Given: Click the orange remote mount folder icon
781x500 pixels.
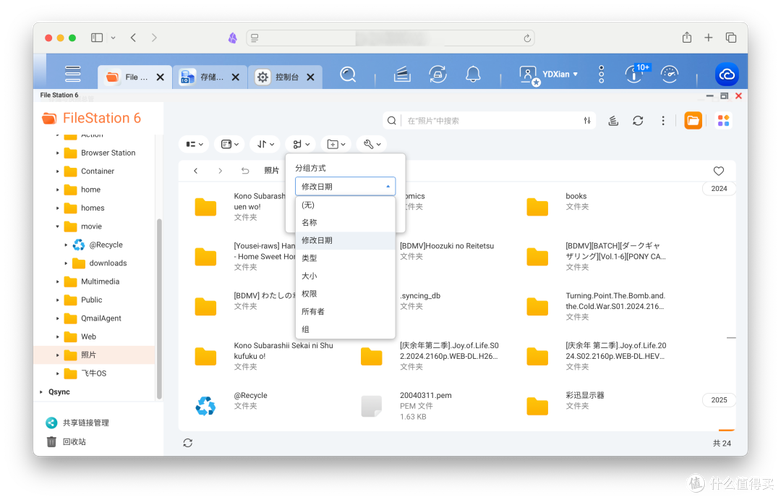Looking at the screenshot, I should coord(693,121).
